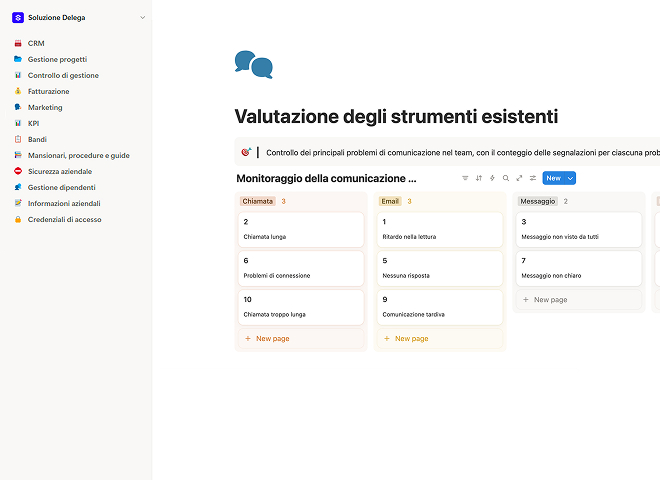The image size is (660, 480).
Task: Open card 7 Messaggio non chiaro
Action: [579, 268]
